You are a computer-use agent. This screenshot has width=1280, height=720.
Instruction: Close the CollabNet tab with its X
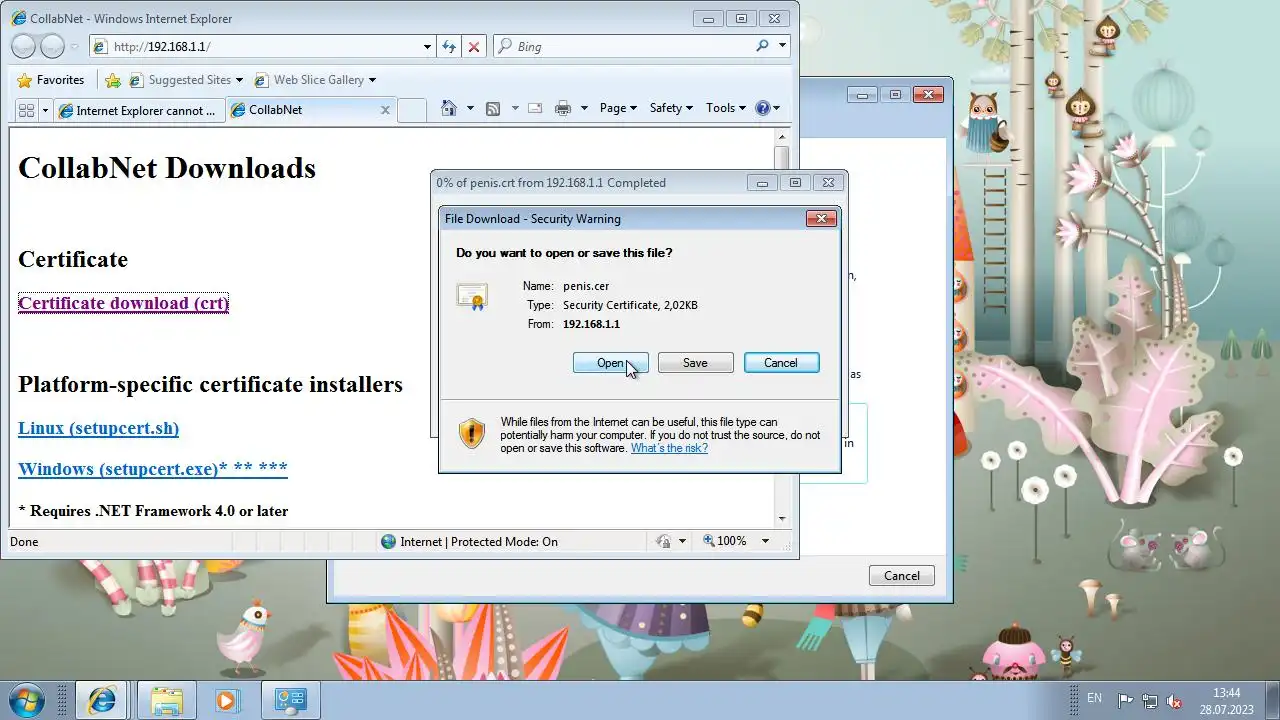coord(385,110)
